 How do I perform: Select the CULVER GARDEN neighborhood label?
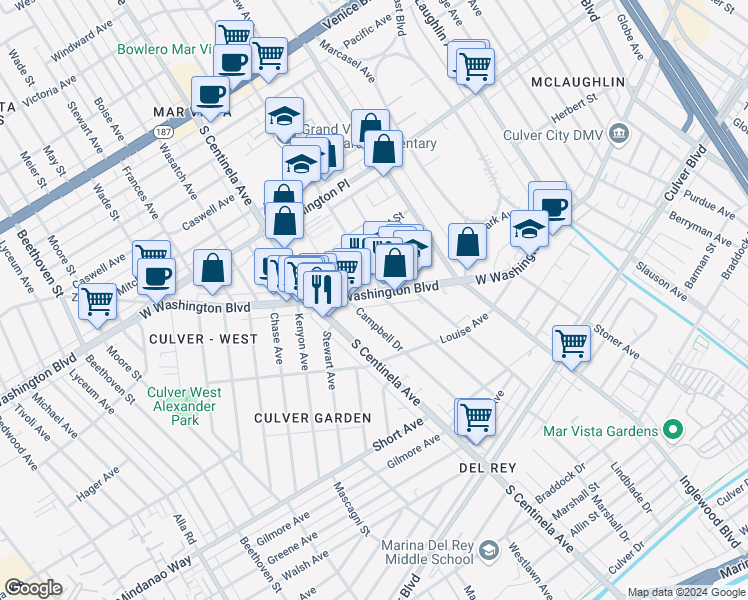[312, 418]
